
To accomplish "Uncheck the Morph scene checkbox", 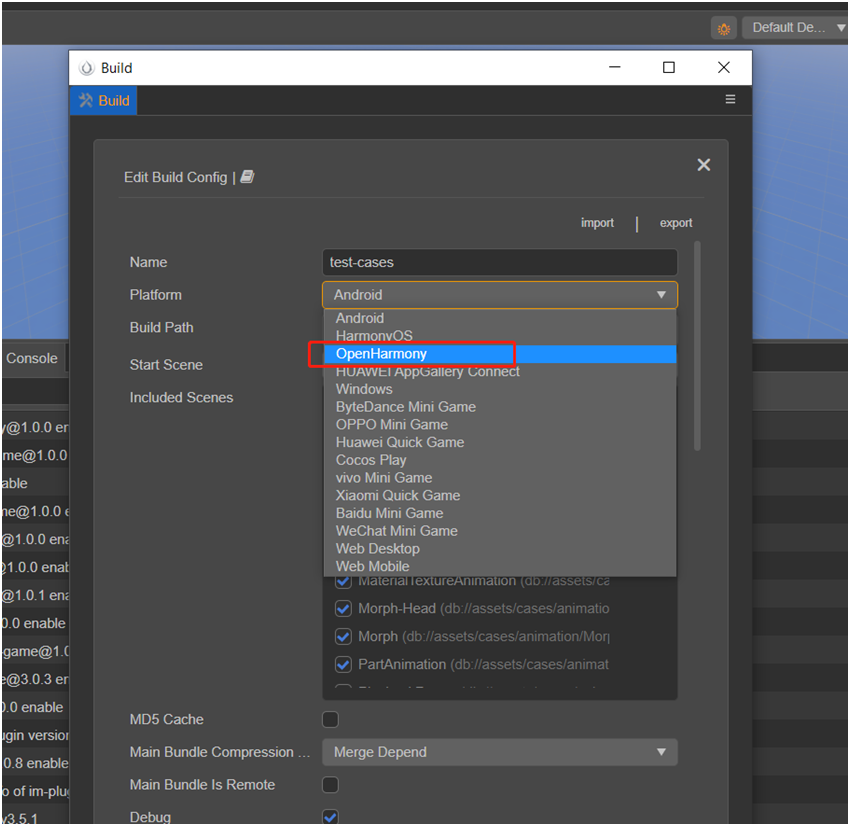I will click(343, 636).
